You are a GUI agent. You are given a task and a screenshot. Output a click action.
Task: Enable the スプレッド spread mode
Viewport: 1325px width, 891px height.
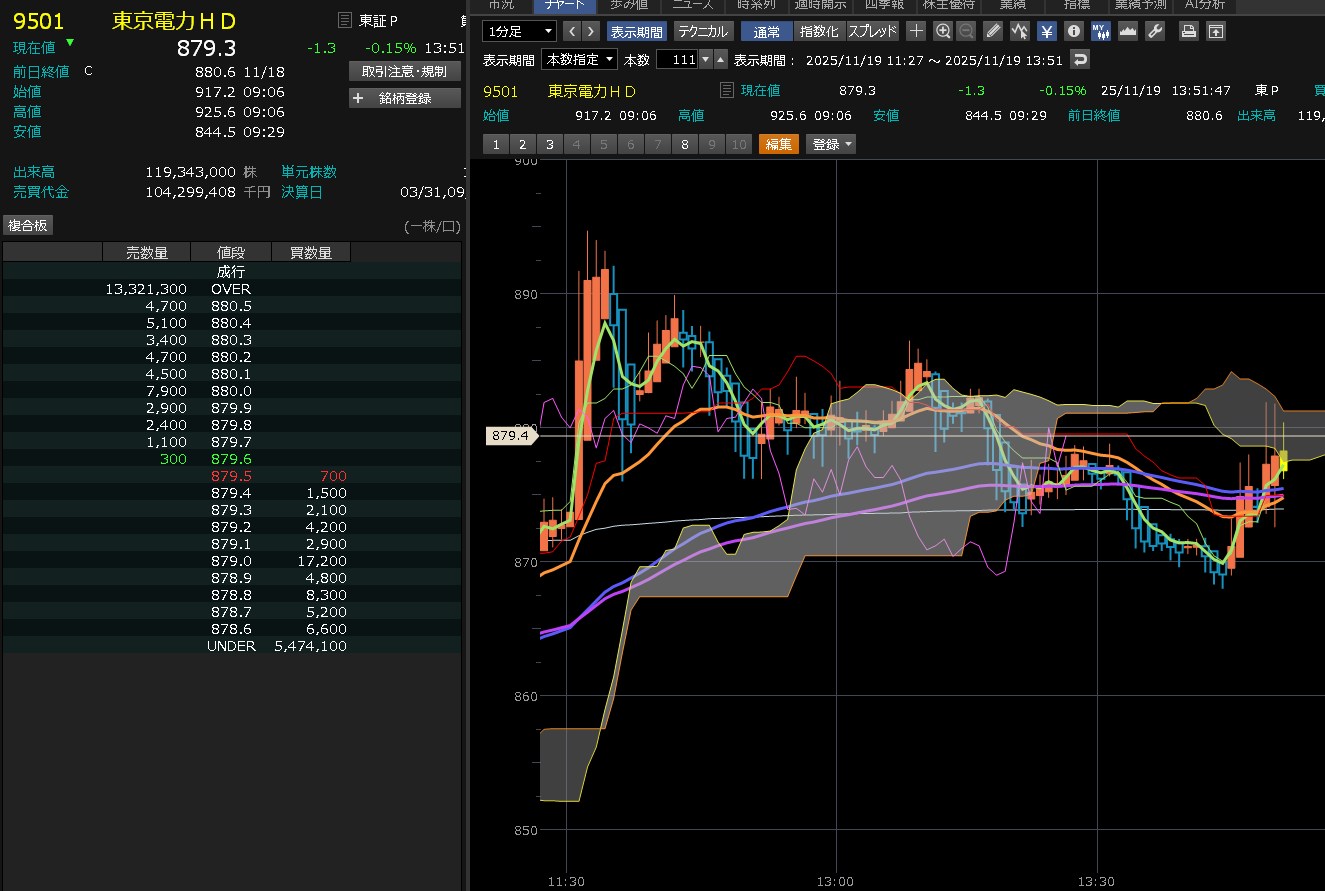coord(873,31)
